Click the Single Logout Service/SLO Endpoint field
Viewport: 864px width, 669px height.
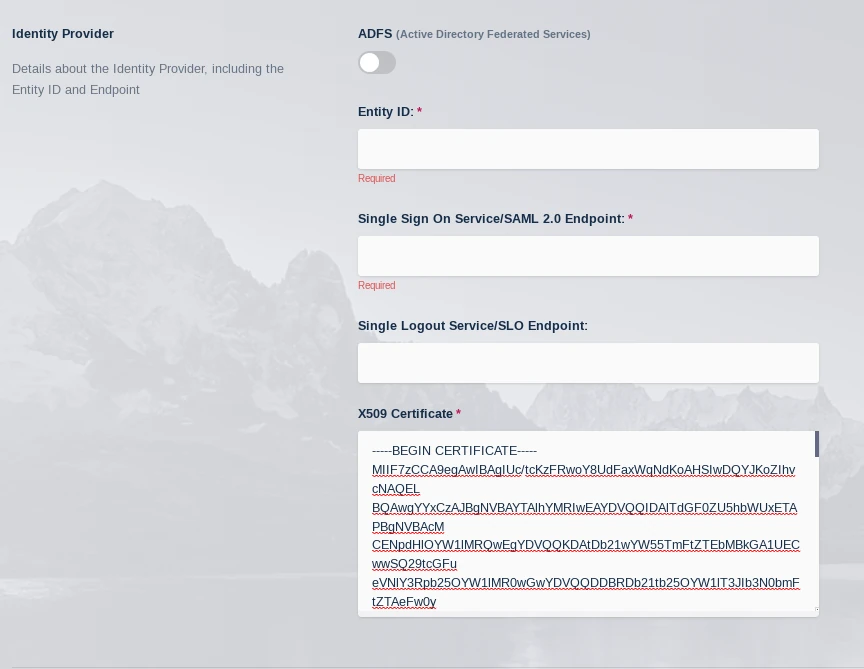click(x=588, y=362)
